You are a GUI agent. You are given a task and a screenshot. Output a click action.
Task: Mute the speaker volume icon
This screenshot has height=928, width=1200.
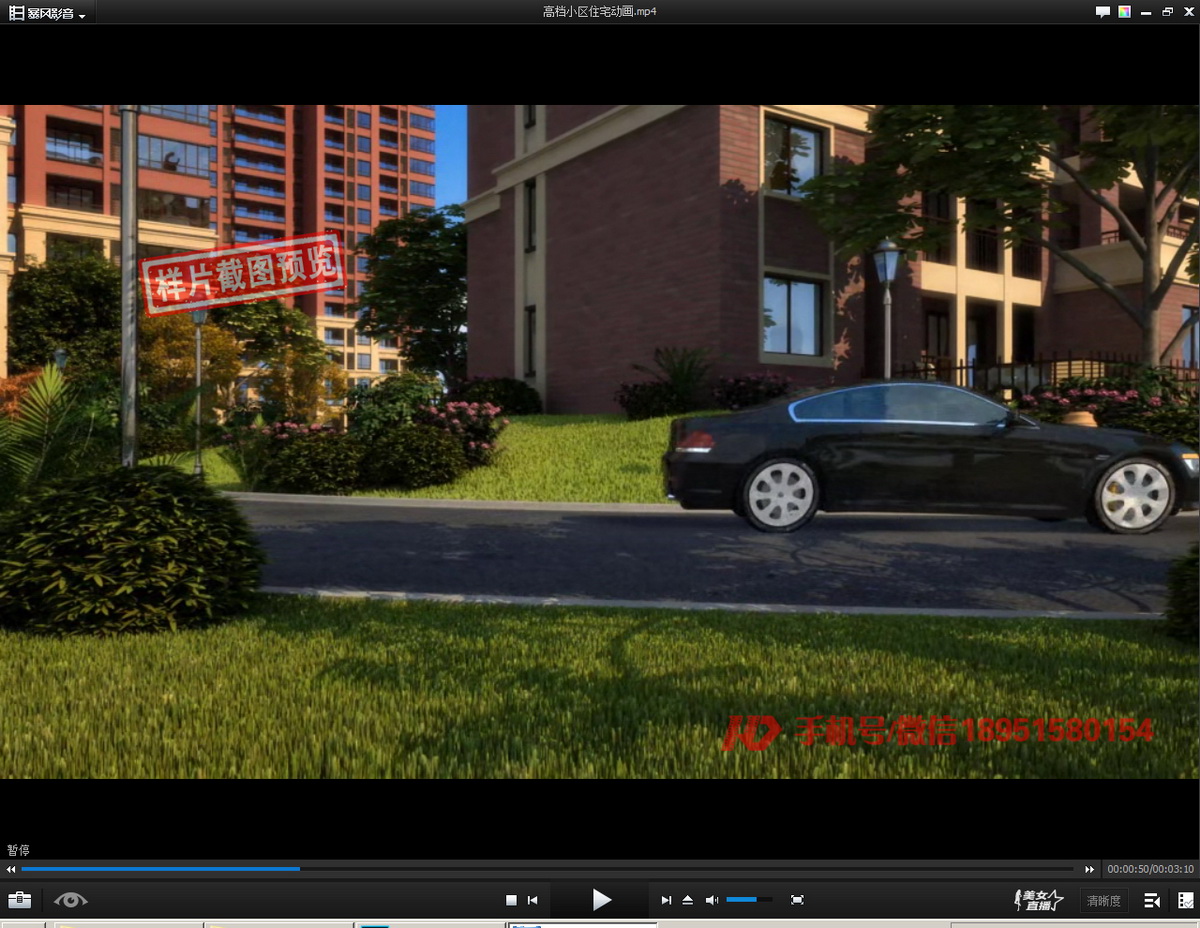click(x=711, y=900)
